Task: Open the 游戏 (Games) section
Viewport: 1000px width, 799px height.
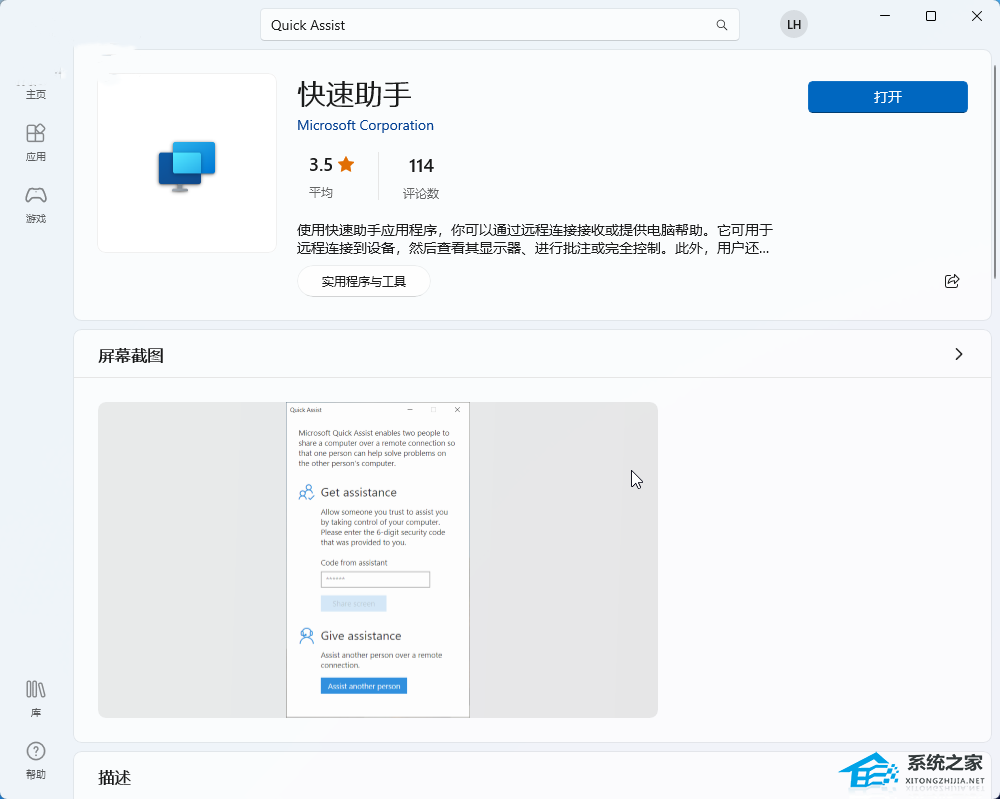Action: pos(36,203)
